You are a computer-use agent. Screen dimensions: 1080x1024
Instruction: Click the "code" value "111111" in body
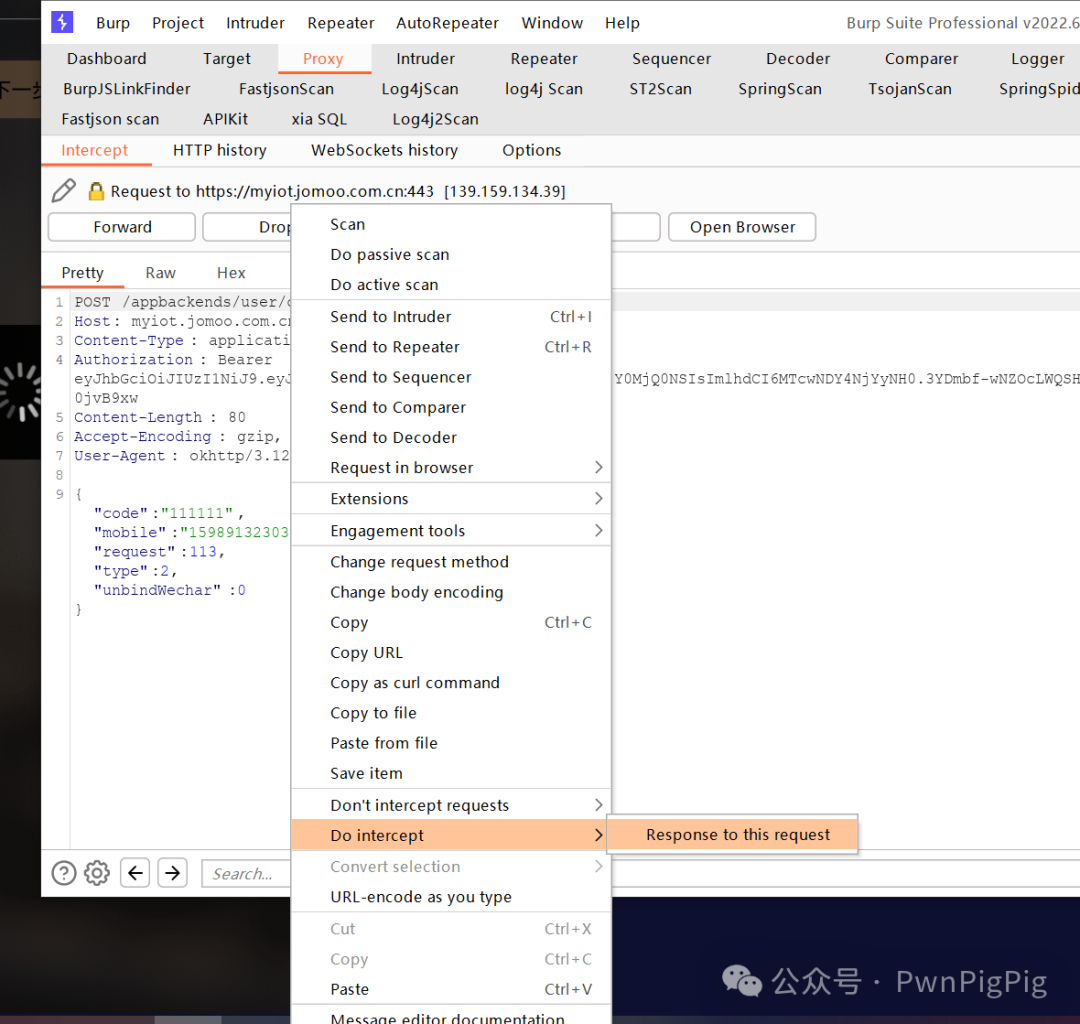[x=197, y=513]
